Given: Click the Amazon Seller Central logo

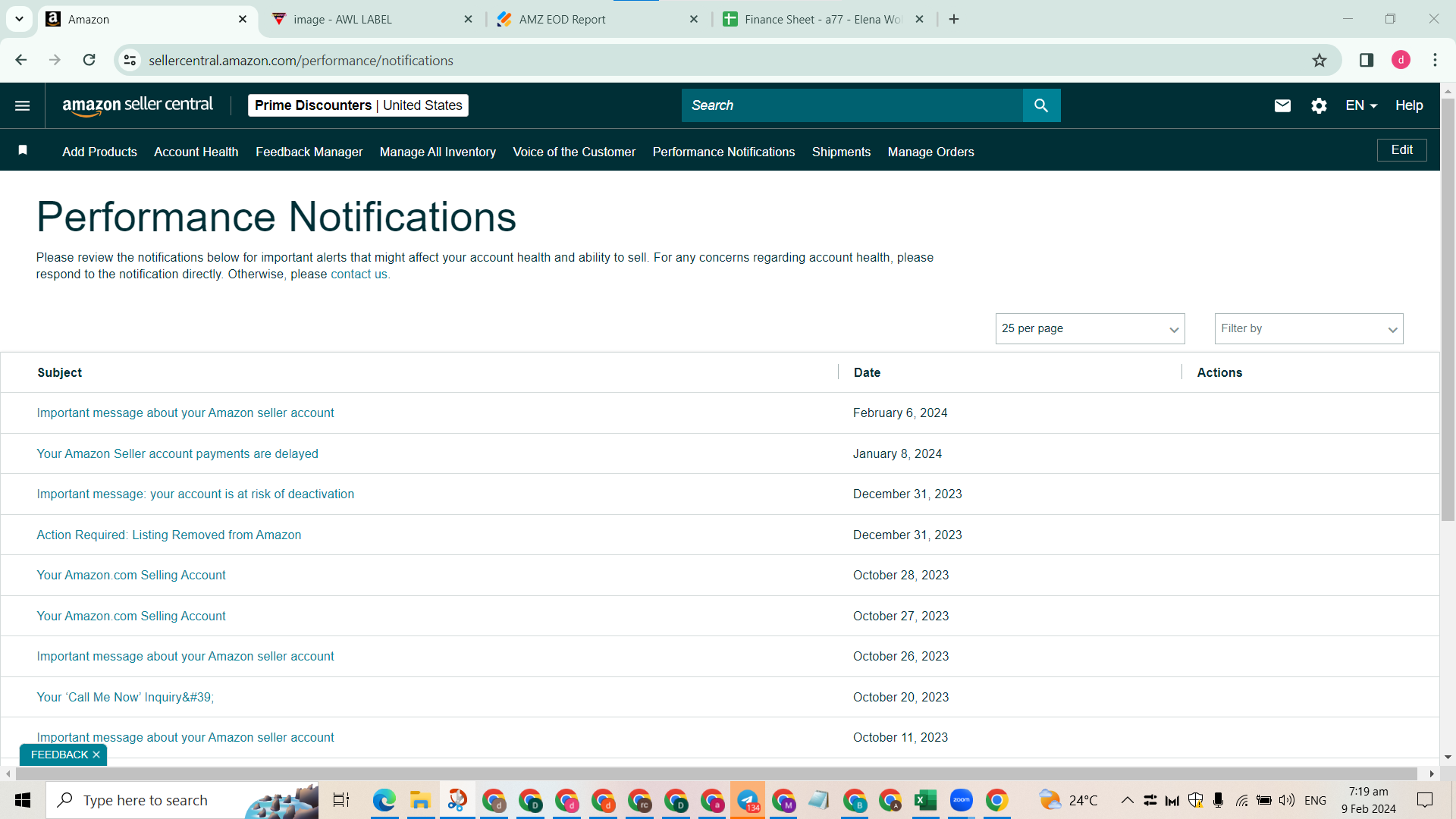Looking at the screenshot, I should coord(138,105).
